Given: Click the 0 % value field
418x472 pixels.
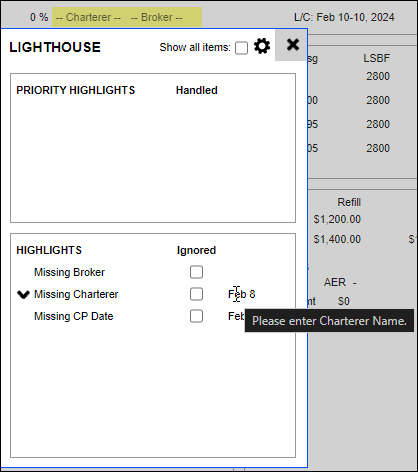Looking at the screenshot, I should tap(39, 17).
